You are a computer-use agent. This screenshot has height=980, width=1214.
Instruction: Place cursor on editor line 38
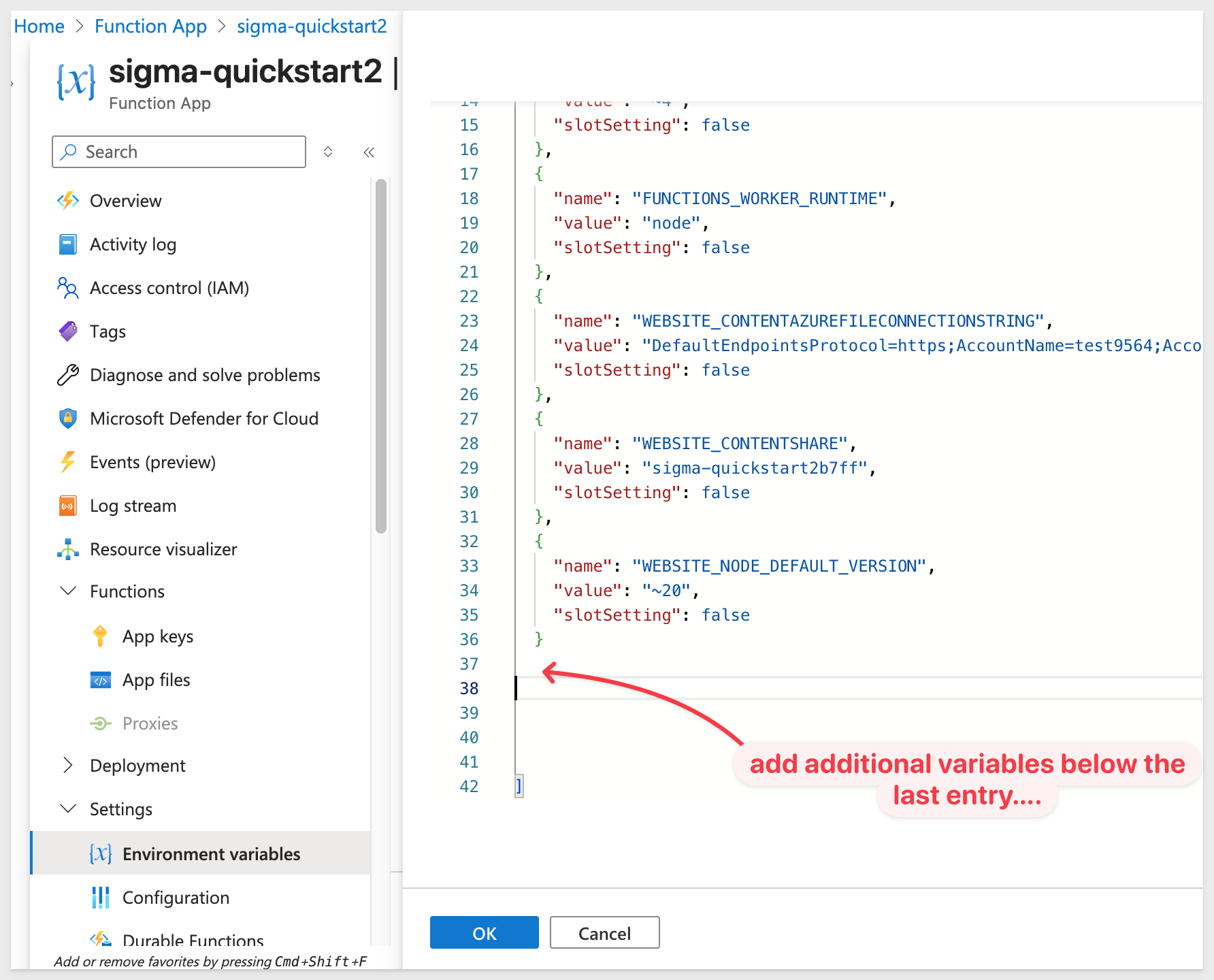click(859, 688)
